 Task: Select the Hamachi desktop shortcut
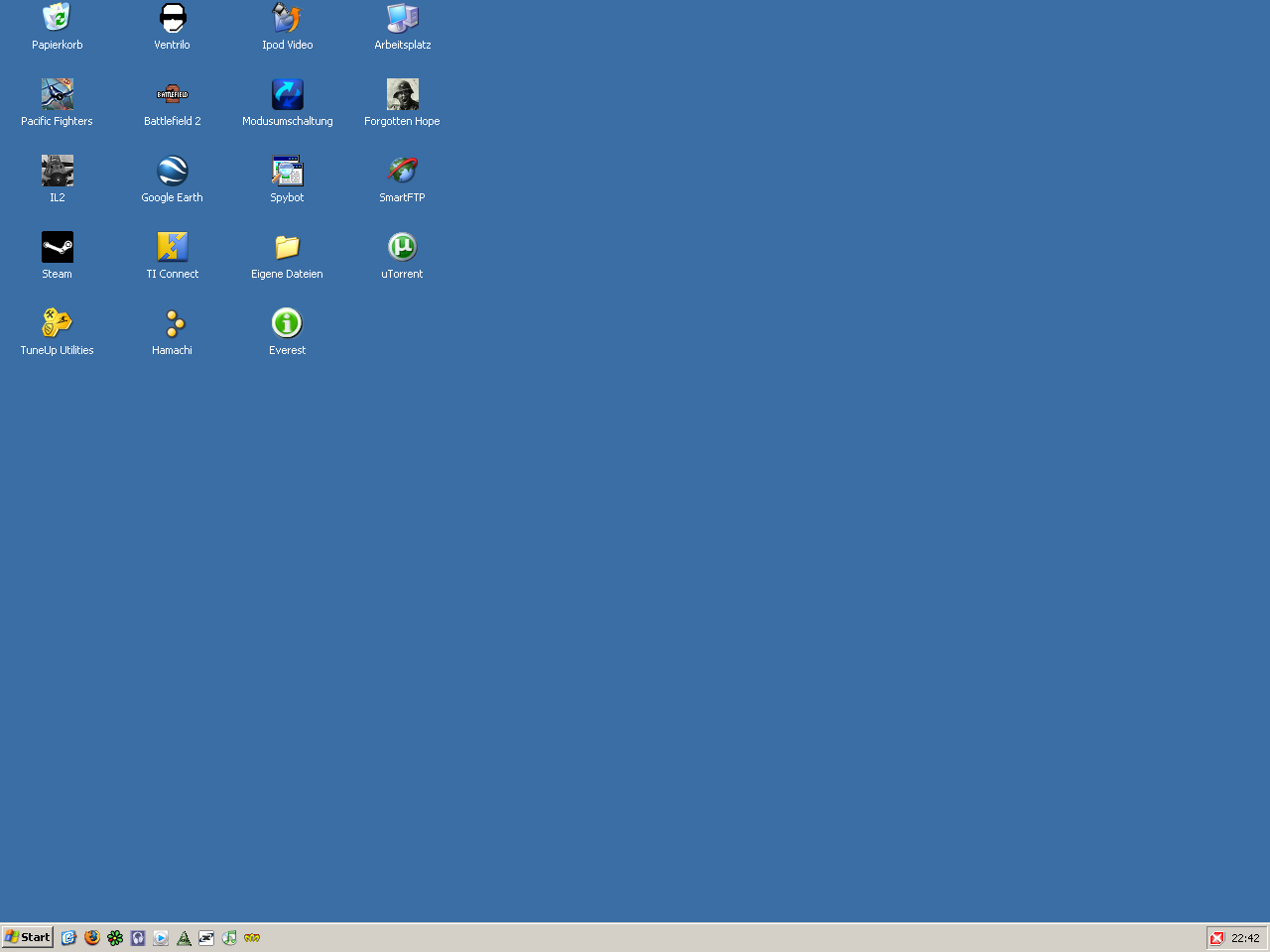tap(173, 323)
